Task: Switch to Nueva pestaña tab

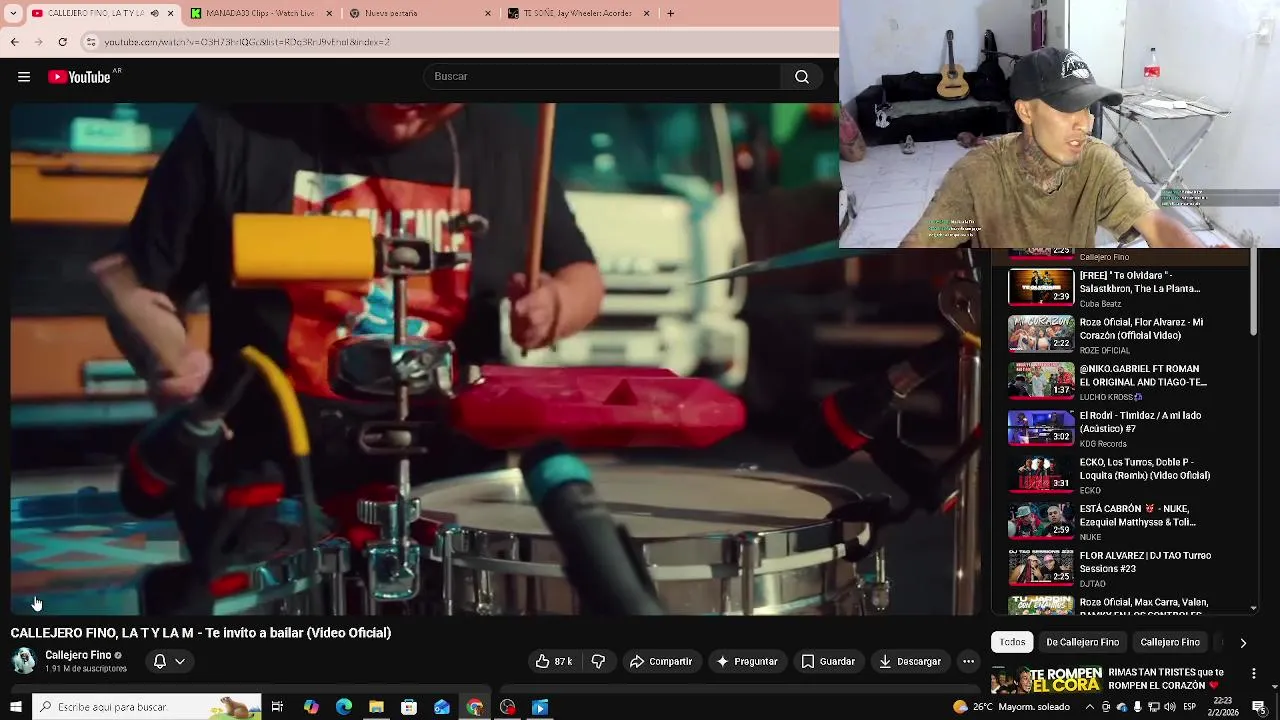Action: coord(420,13)
